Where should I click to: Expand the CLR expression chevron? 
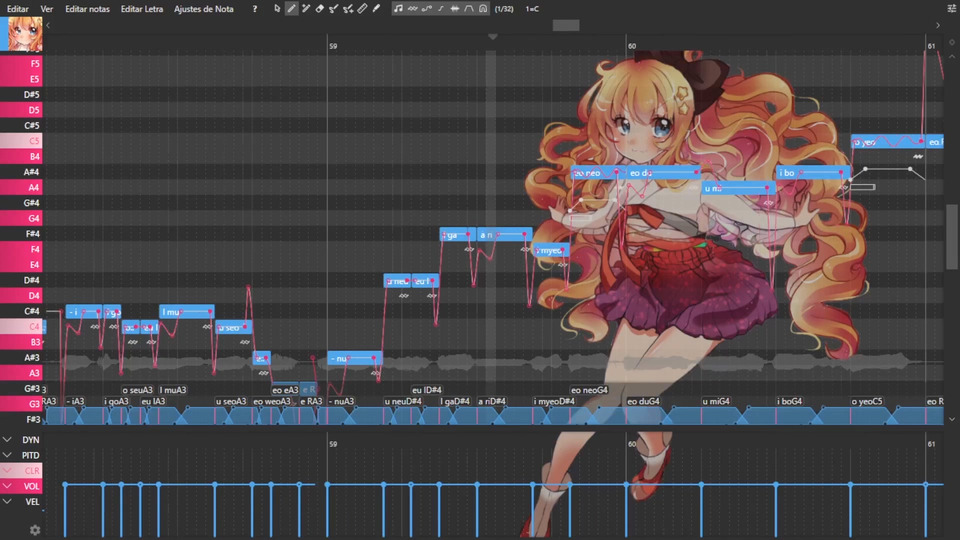pos(7,470)
